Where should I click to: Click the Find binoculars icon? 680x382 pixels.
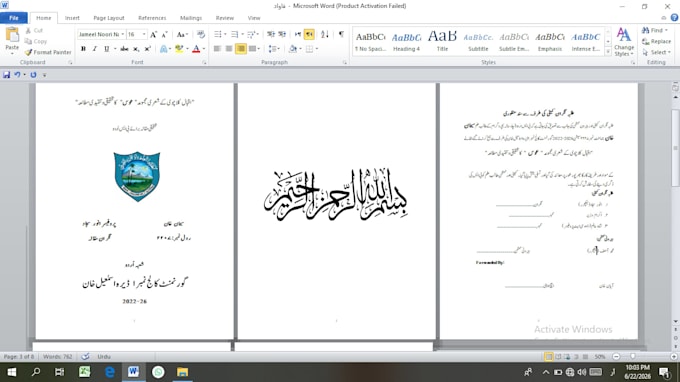click(x=646, y=30)
